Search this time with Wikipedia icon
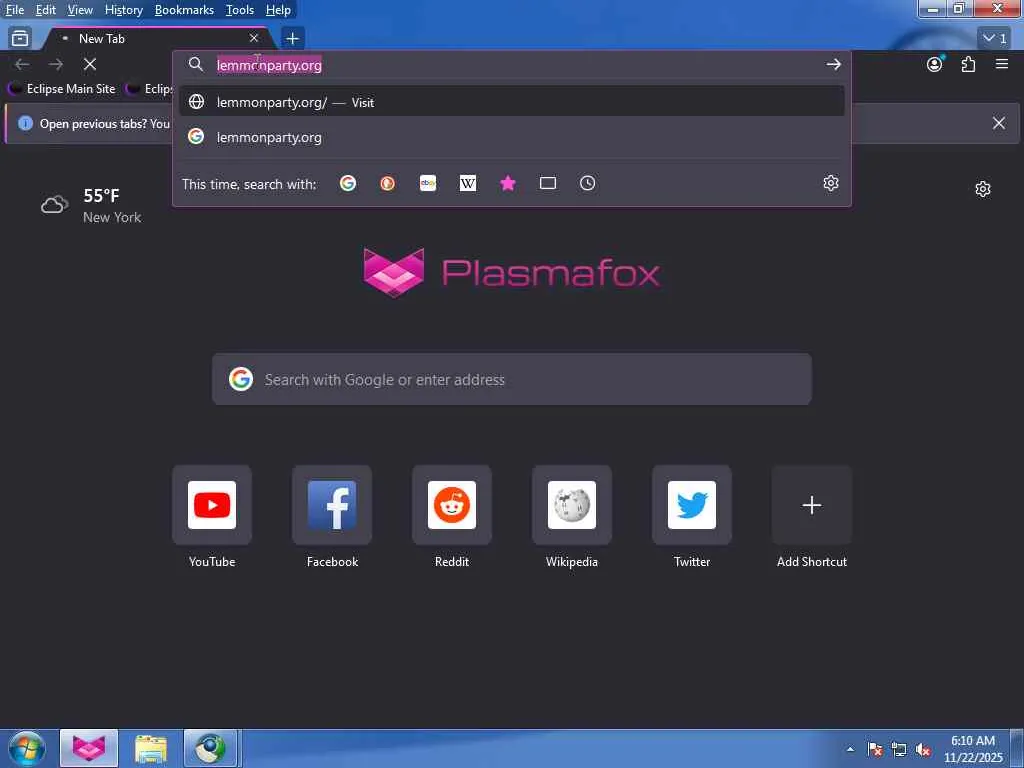The width and height of the screenshot is (1024, 768). click(x=468, y=184)
